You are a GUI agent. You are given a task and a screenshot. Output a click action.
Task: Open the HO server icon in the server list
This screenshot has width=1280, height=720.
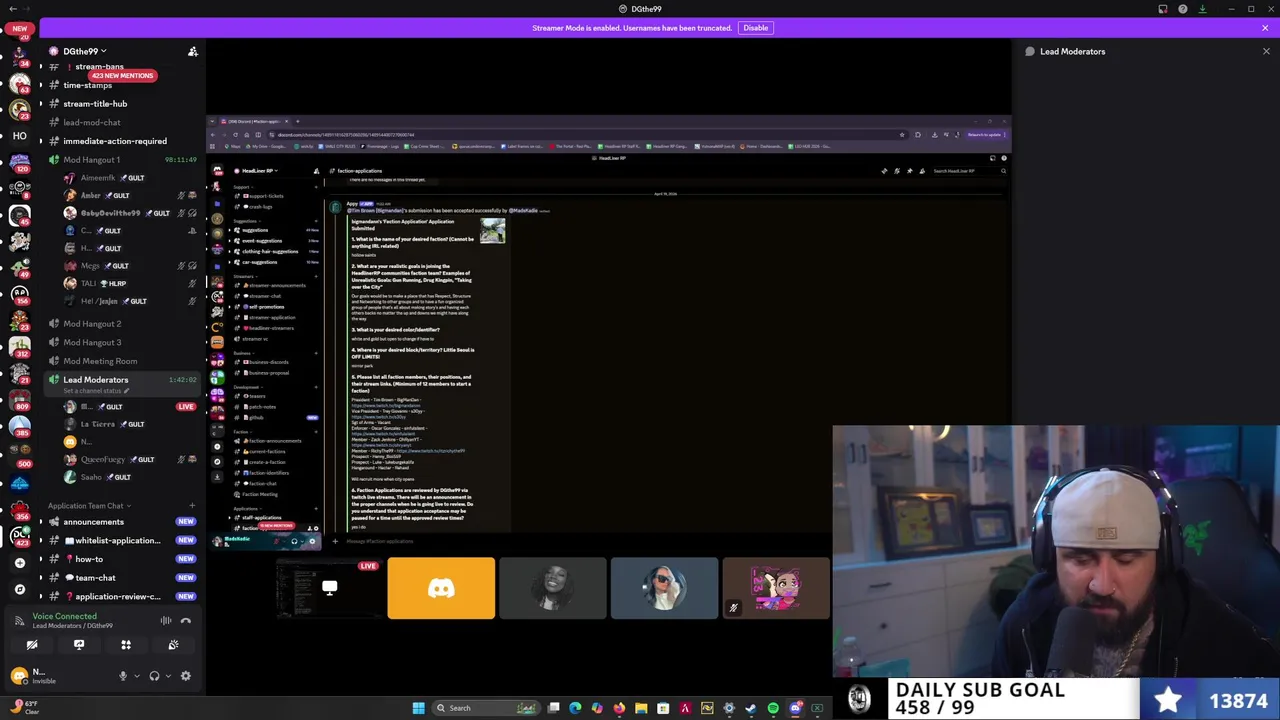click(20, 136)
